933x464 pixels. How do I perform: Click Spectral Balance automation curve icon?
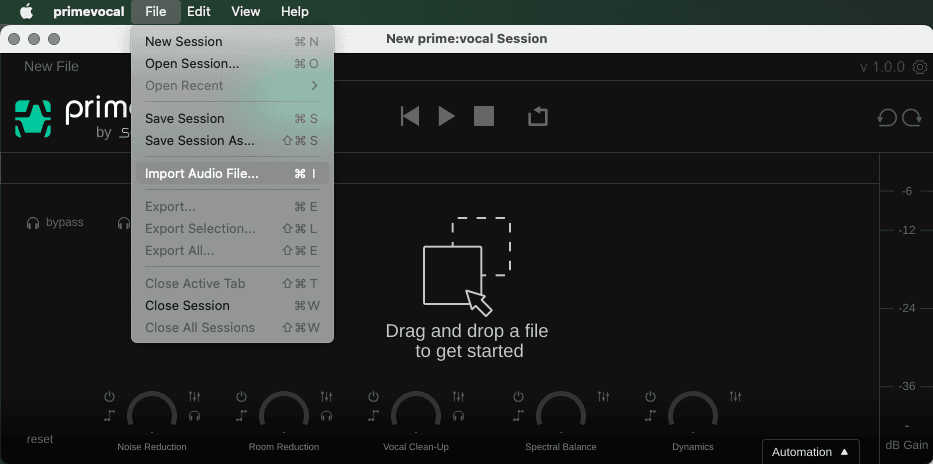(x=519, y=415)
